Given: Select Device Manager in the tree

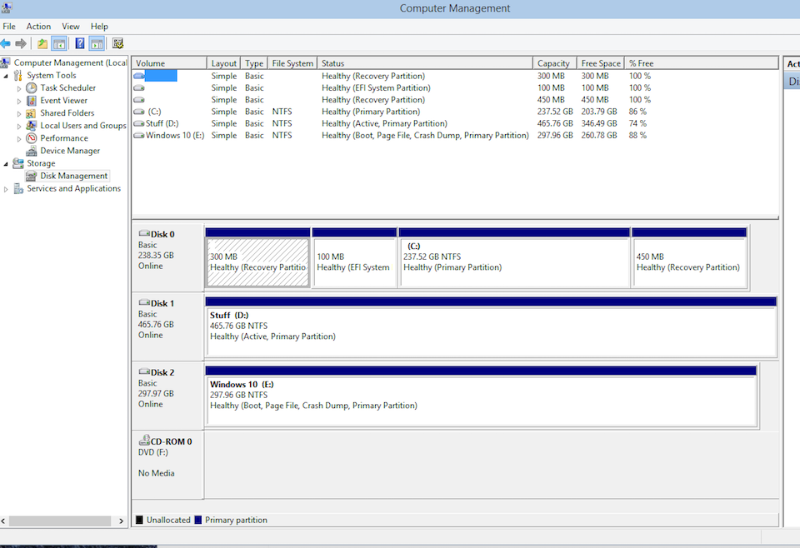Looking at the screenshot, I should click(x=70, y=151).
